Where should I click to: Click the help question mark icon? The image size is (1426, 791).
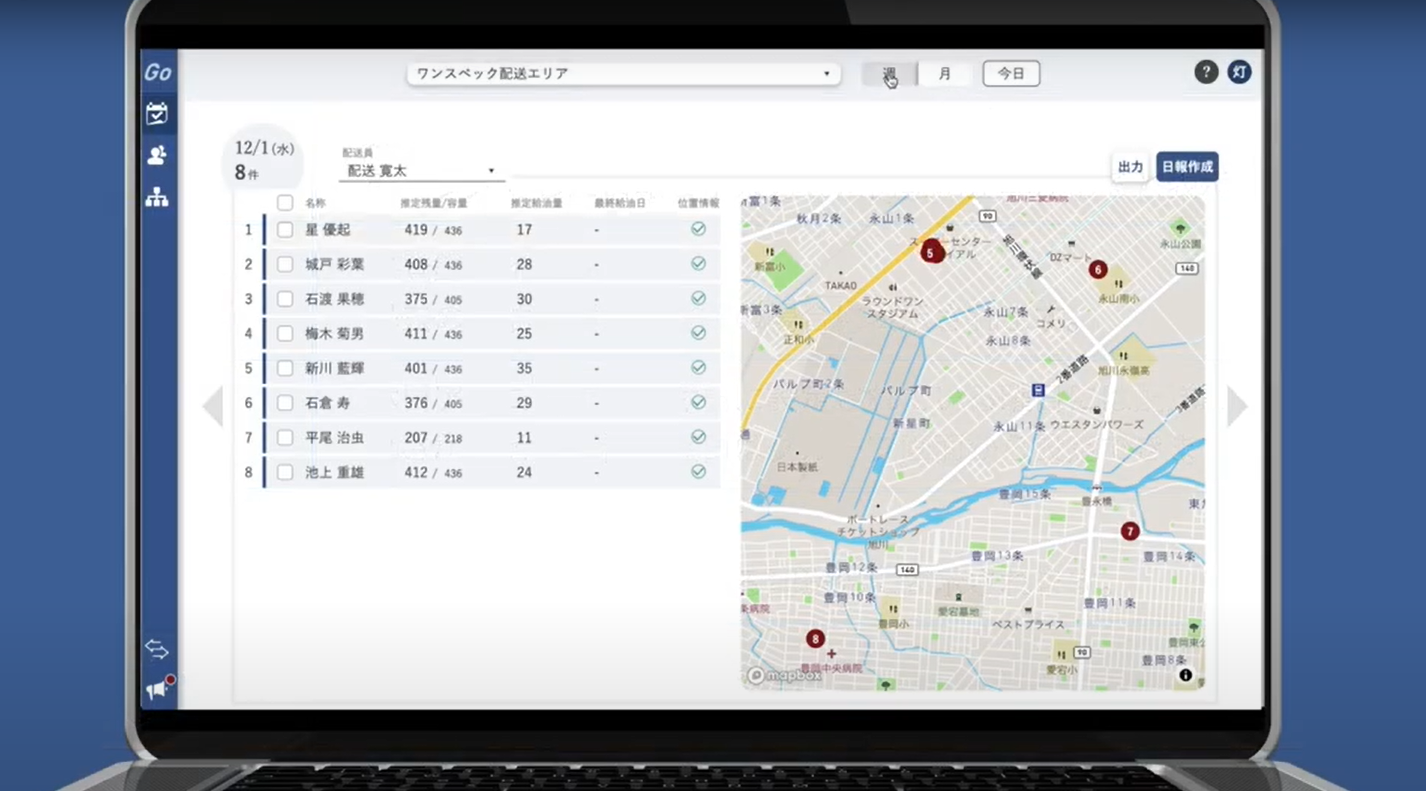pyautogui.click(x=1206, y=72)
